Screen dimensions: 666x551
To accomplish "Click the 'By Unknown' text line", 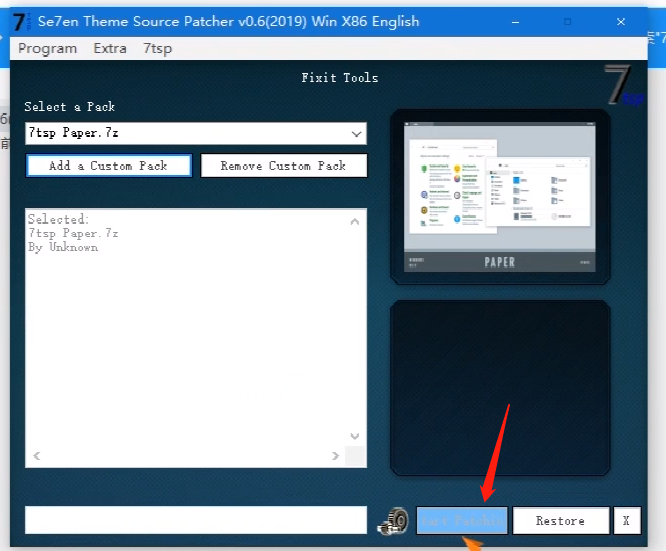I will point(63,247).
